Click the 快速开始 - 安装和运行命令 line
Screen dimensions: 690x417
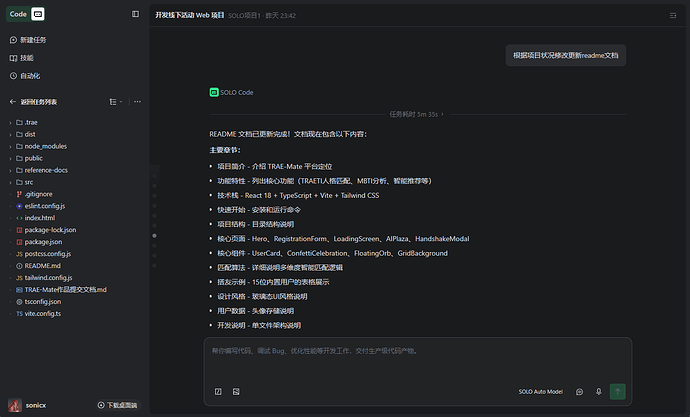pyautogui.click(x=259, y=210)
